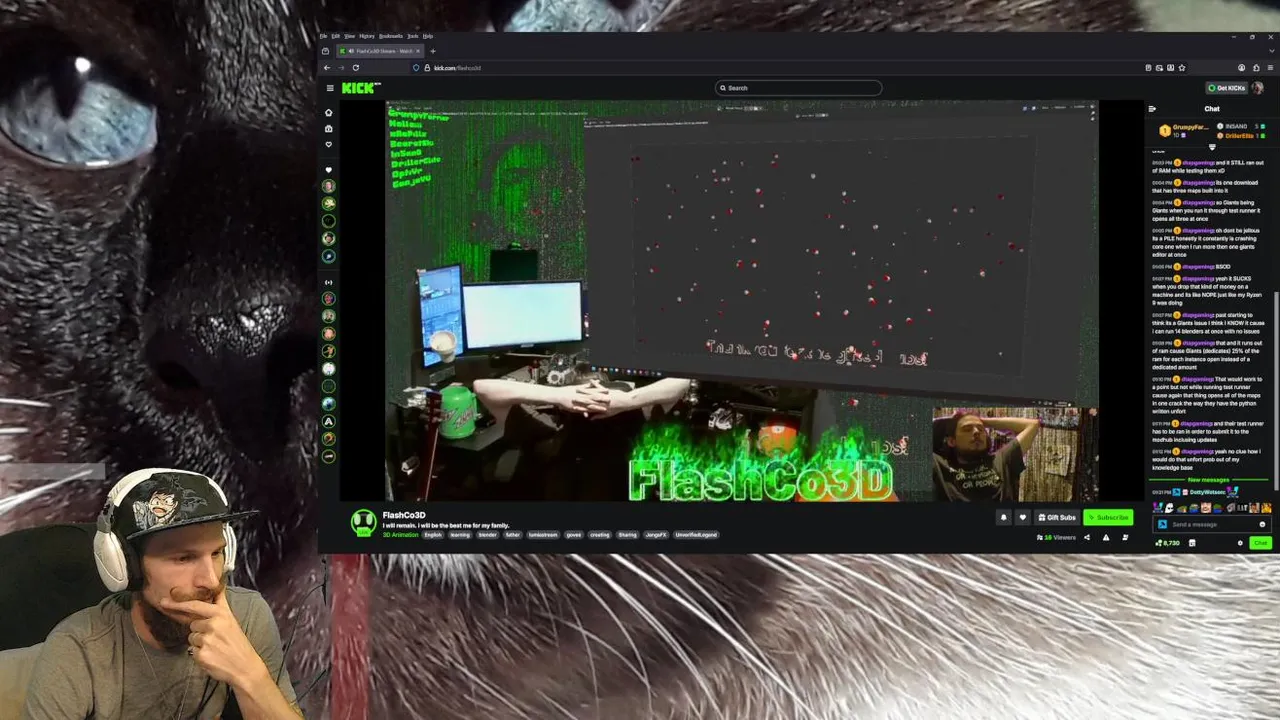Open Browse icon in Kick sidebar
This screenshot has width=1280, height=720.
point(328,128)
